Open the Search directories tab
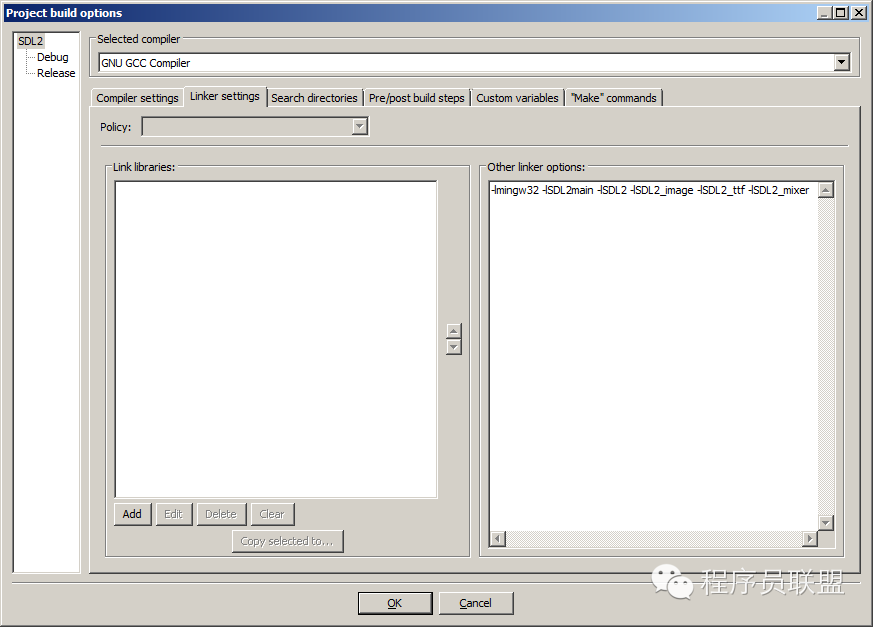 (x=314, y=98)
